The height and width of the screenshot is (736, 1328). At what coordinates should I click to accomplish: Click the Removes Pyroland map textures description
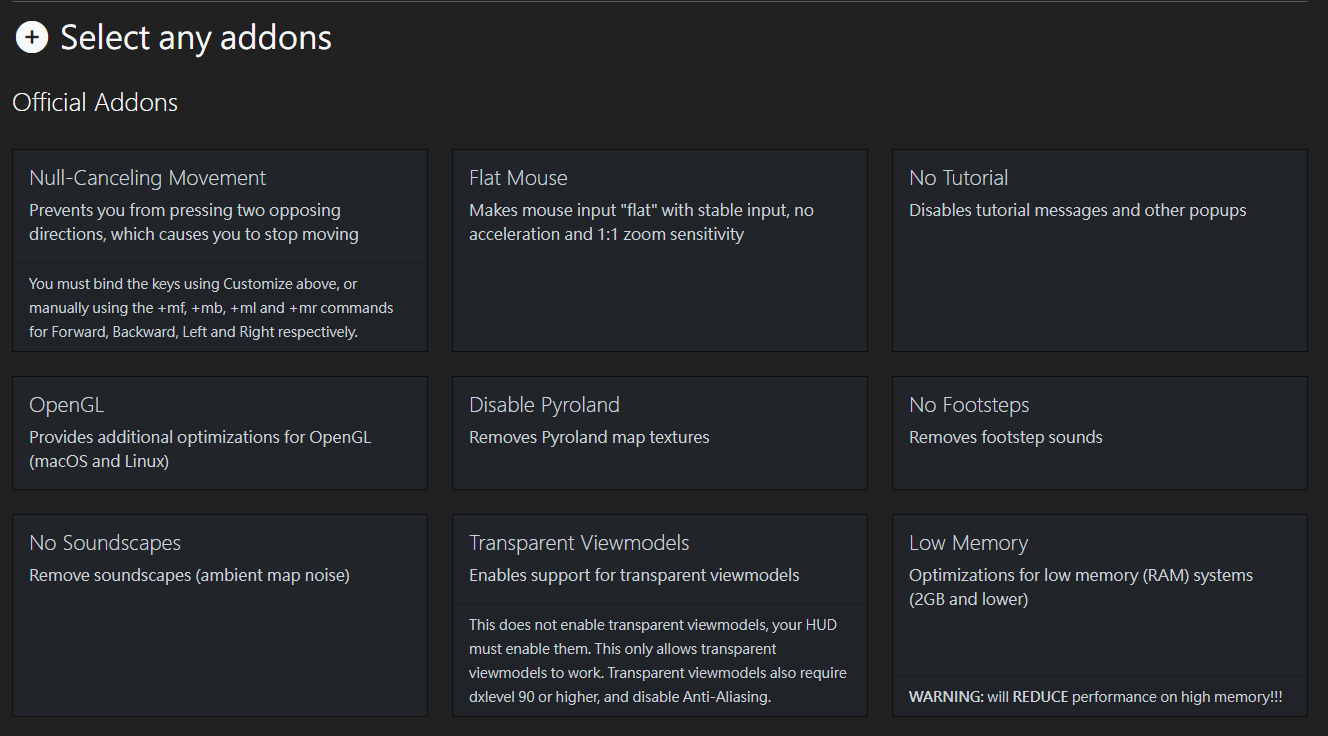click(589, 437)
